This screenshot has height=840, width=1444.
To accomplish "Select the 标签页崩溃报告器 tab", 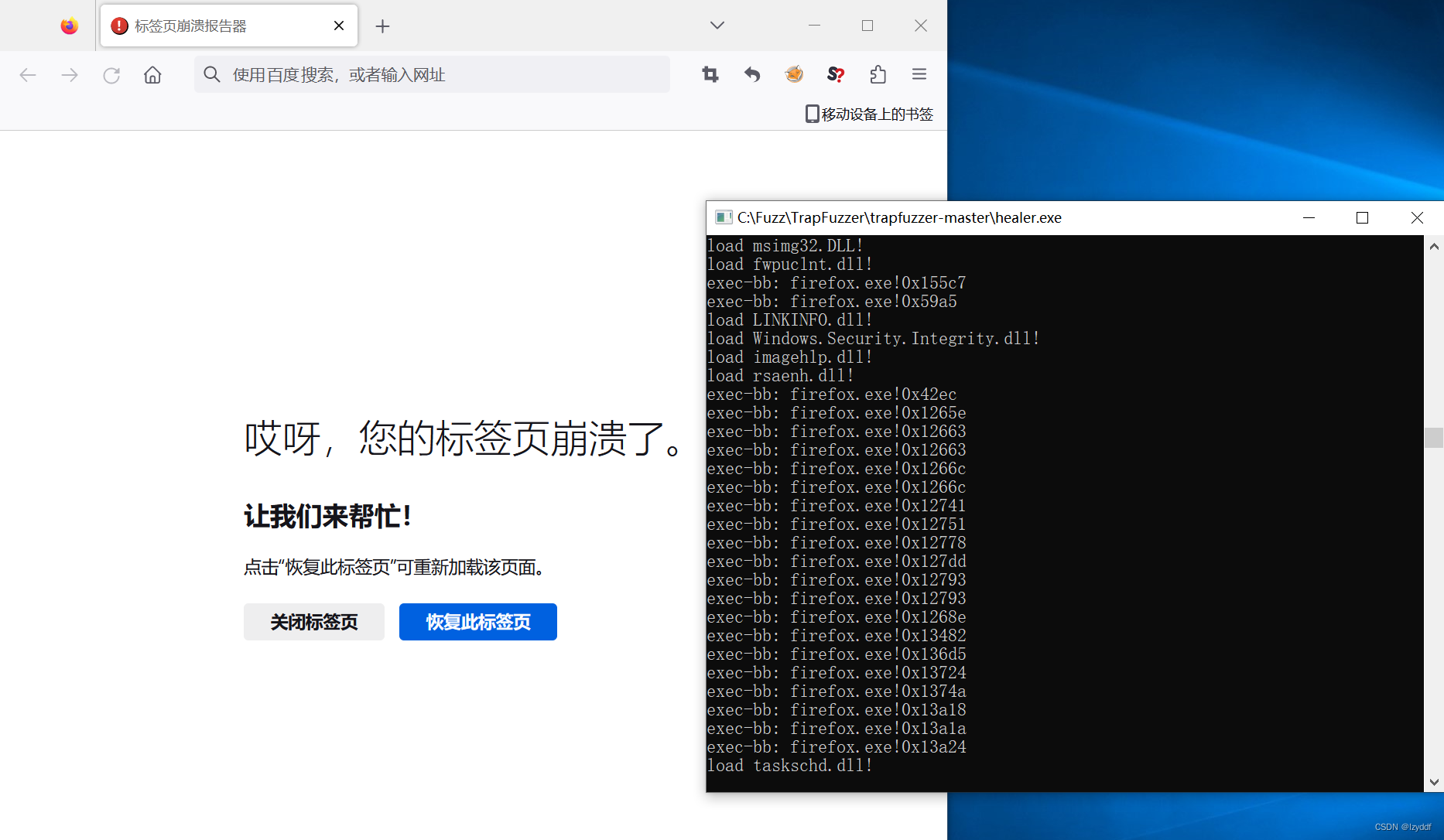I will pyautogui.click(x=229, y=26).
